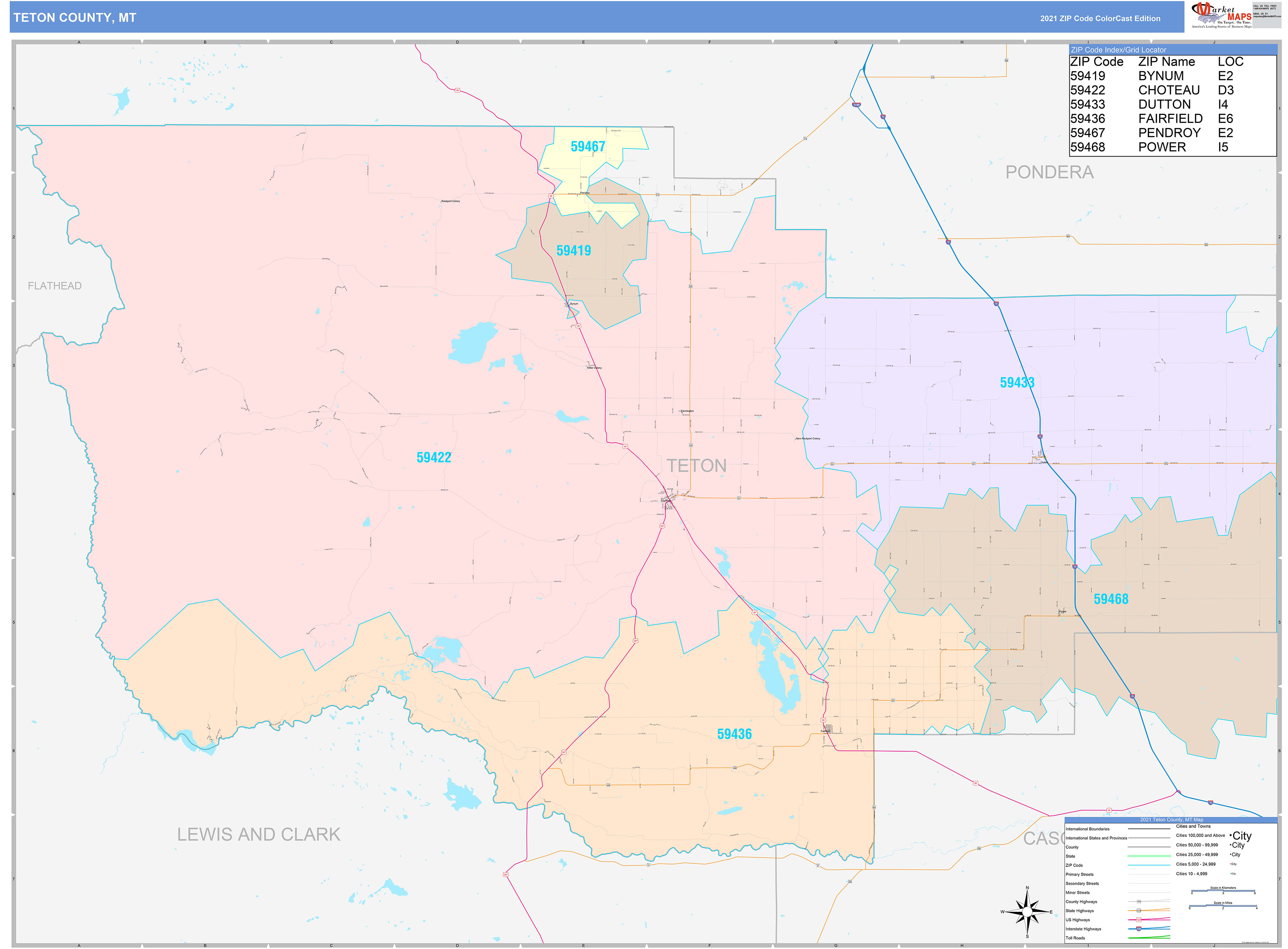
Task: Click the US Highway 123 shield in the legend
Action: [1139, 920]
